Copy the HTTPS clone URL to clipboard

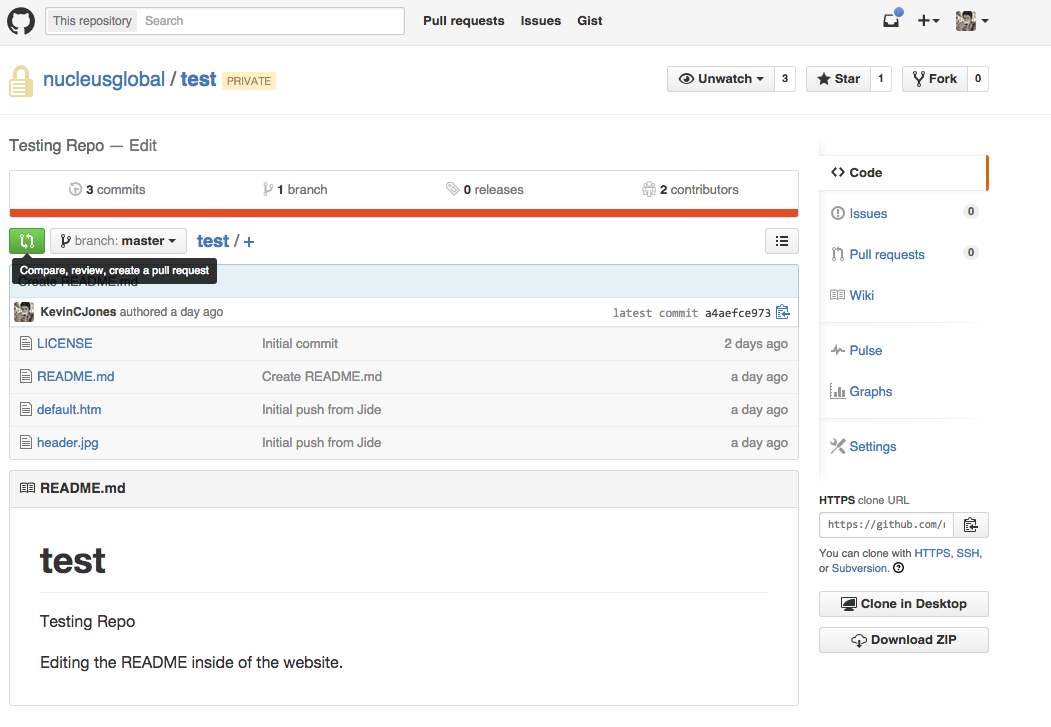coord(971,525)
